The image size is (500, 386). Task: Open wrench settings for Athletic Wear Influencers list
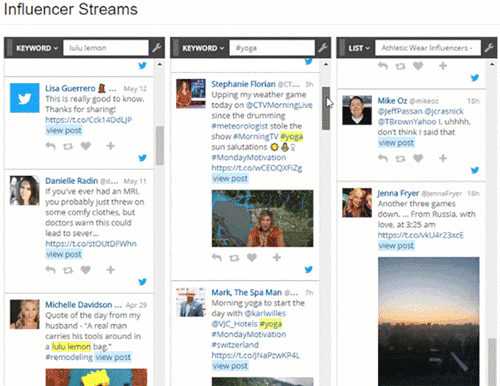pos(489,48)
